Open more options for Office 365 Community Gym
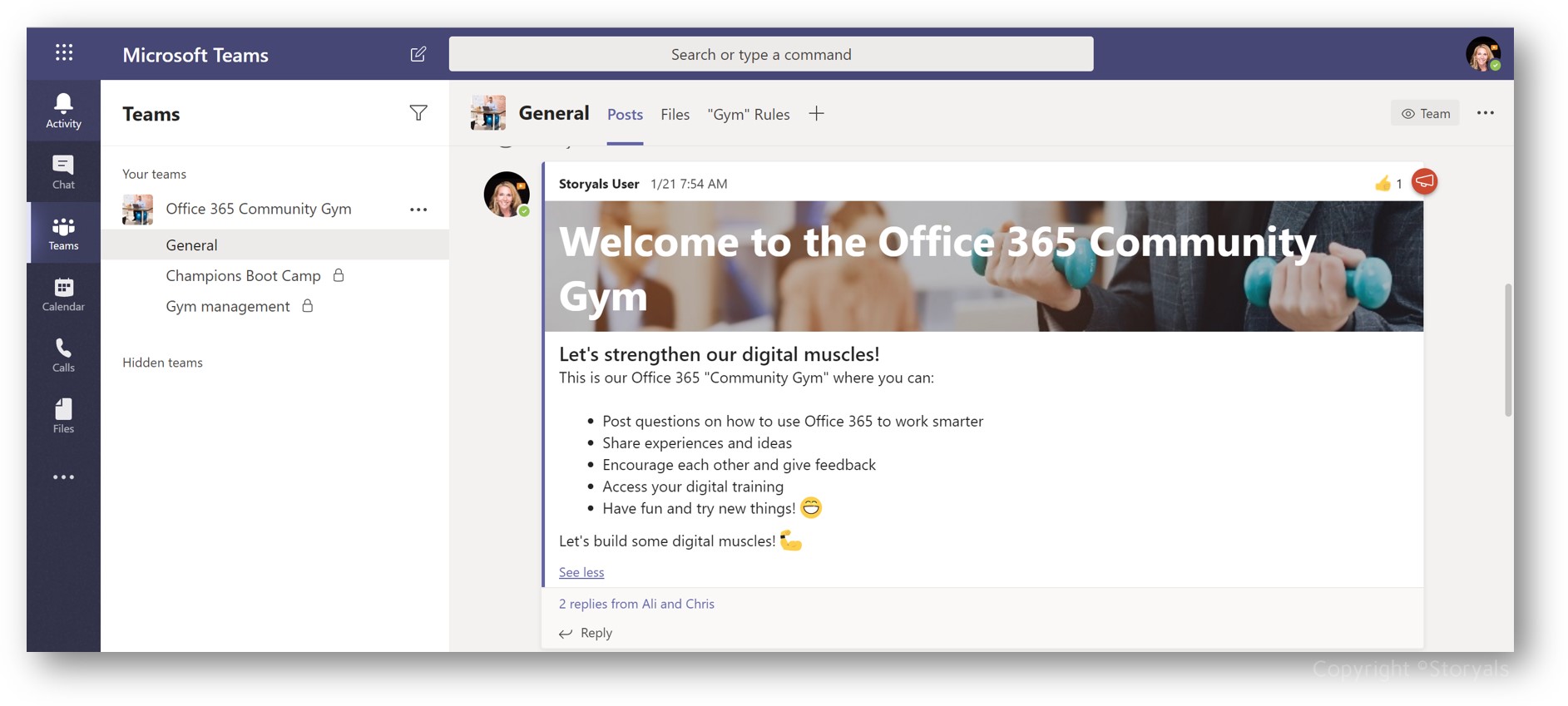Viewport: 1568px width, 706px height. pos(418,210)
